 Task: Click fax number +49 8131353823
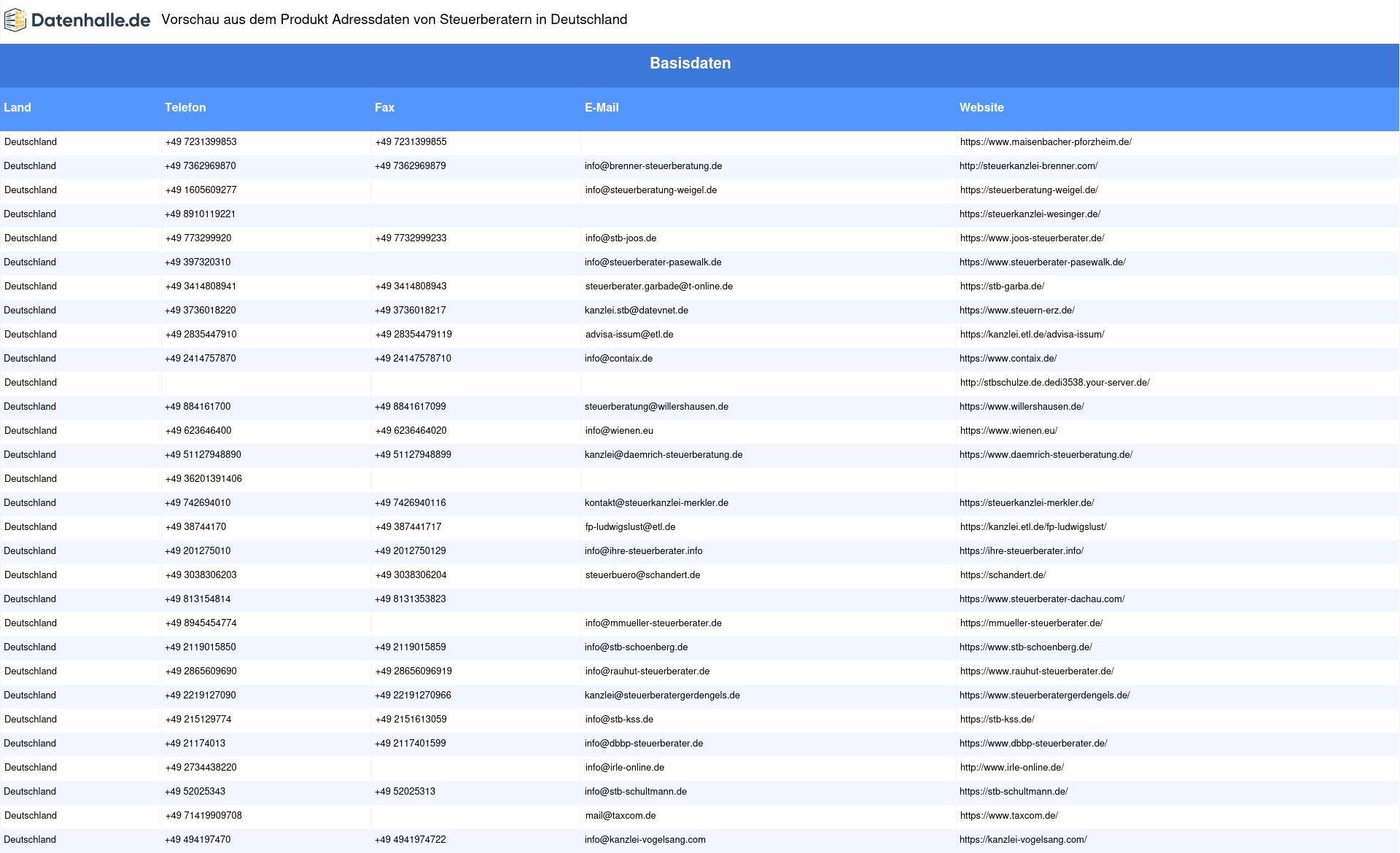click(x=411, y=599)
